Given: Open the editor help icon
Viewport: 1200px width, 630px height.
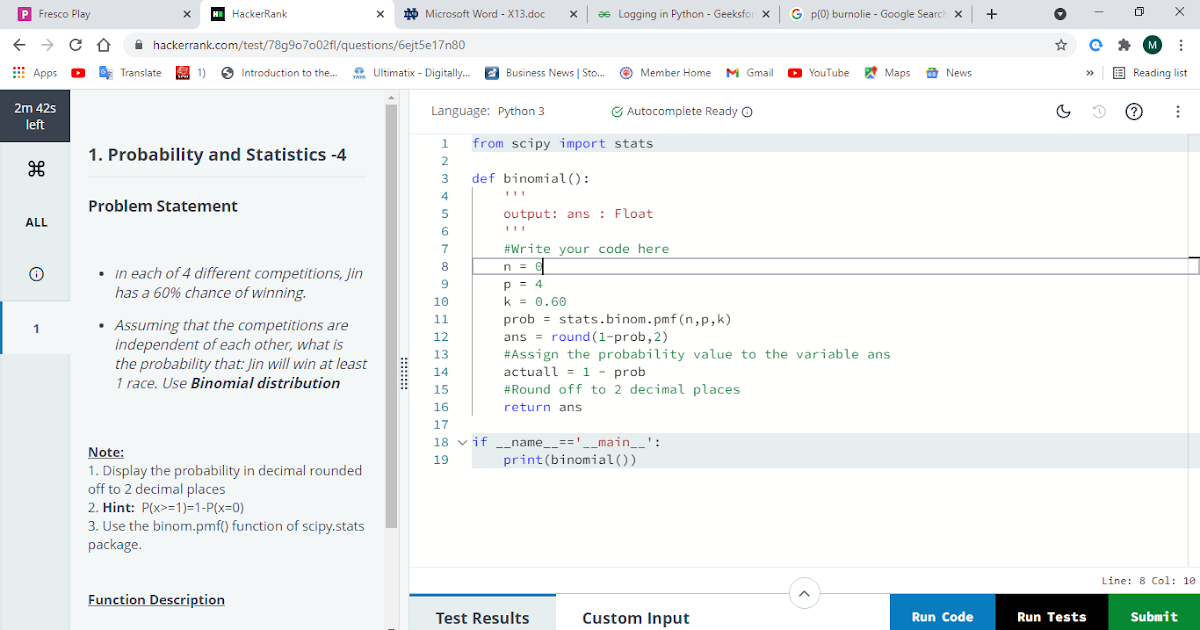Looking at the screenshot, I should pos(1134,111).
